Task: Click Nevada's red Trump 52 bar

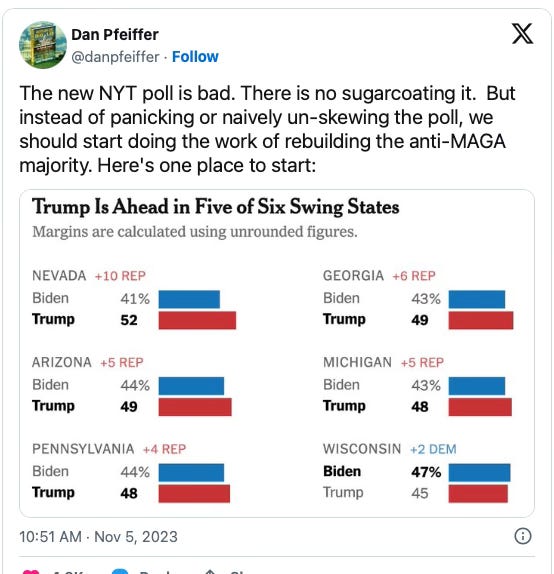Action: click(197, 320)
